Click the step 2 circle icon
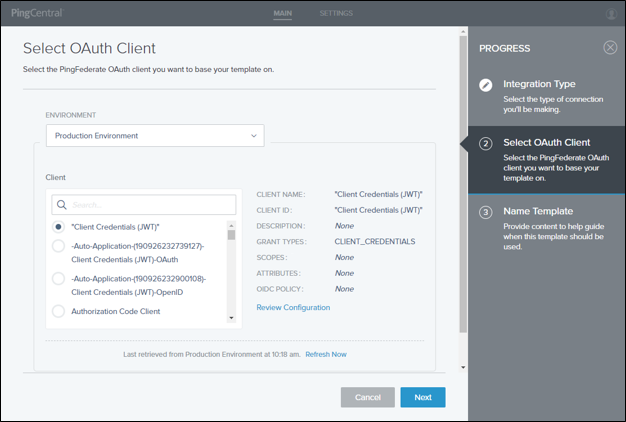Image resolution: width=626 pixels, height=422 pixels. click(x=486, y=144)
